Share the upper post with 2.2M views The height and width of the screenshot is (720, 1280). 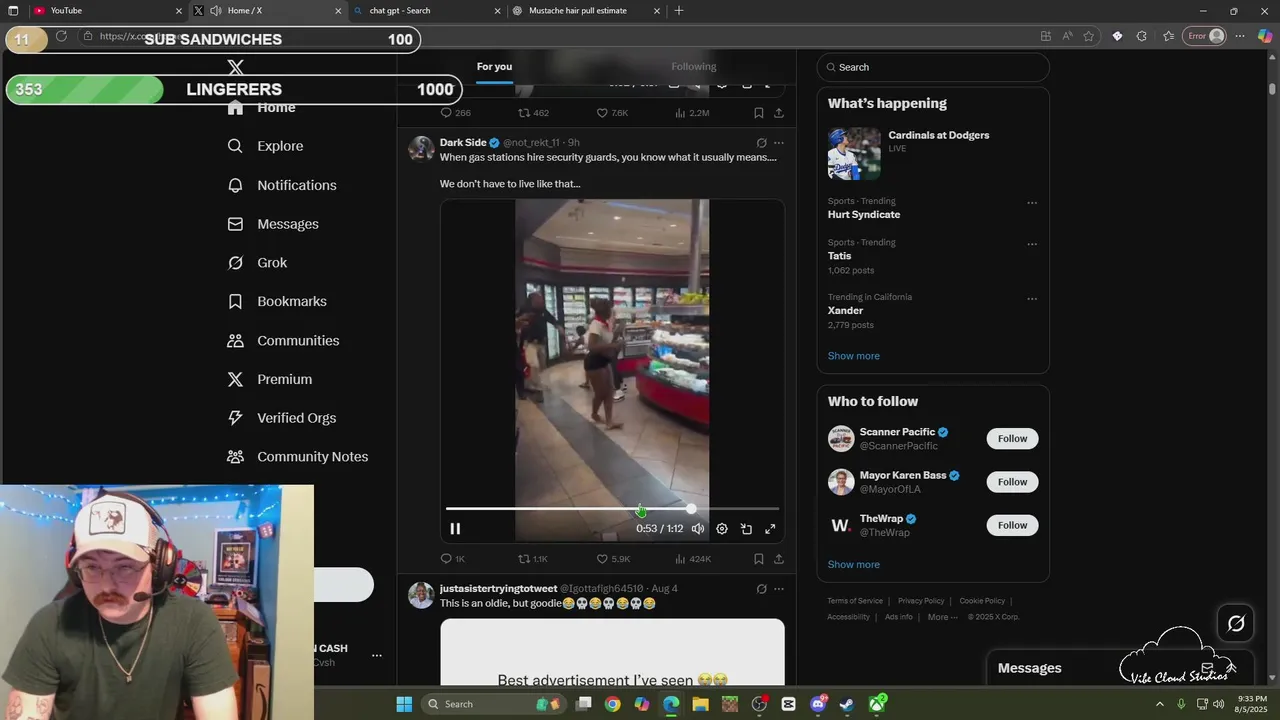[779, 113]
